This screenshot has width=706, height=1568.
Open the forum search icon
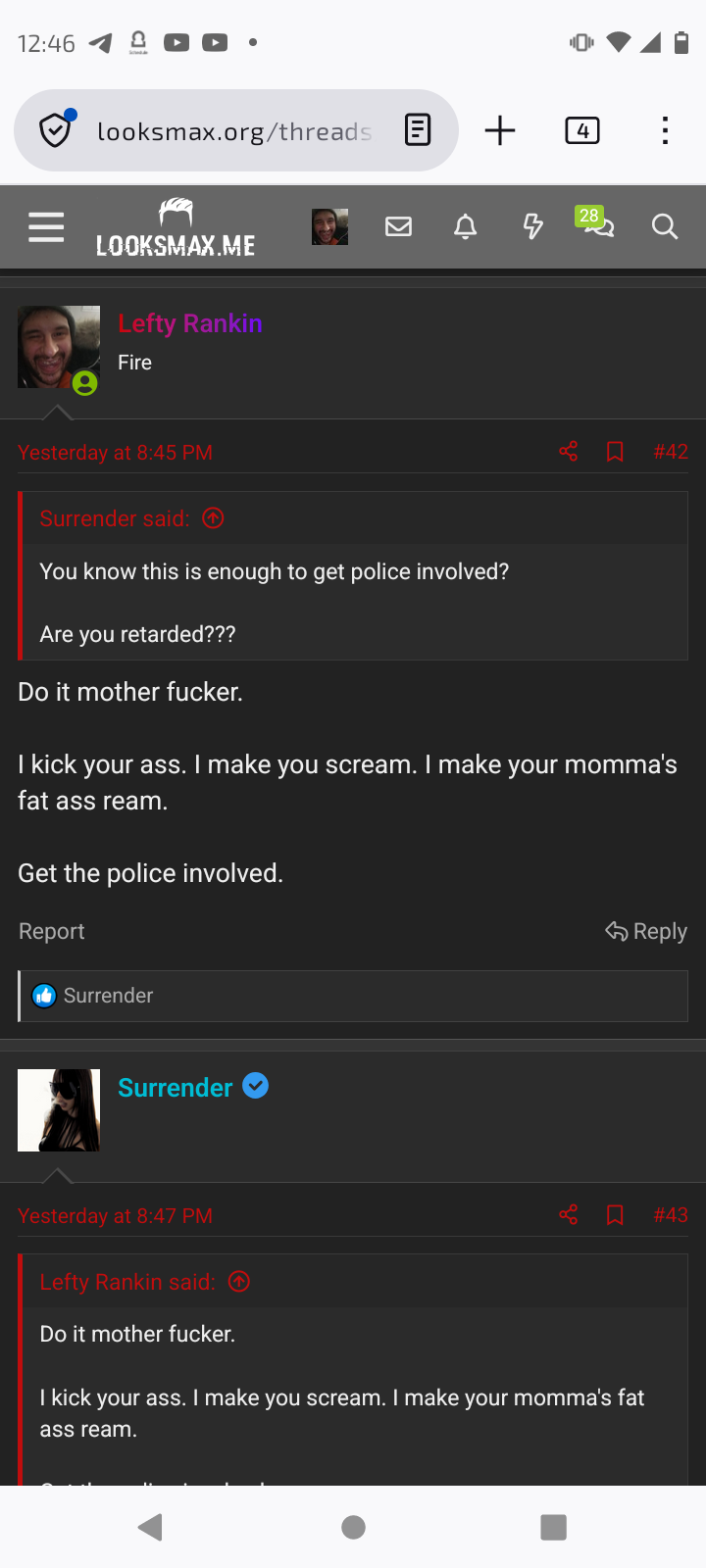click(x=664, y=226)
